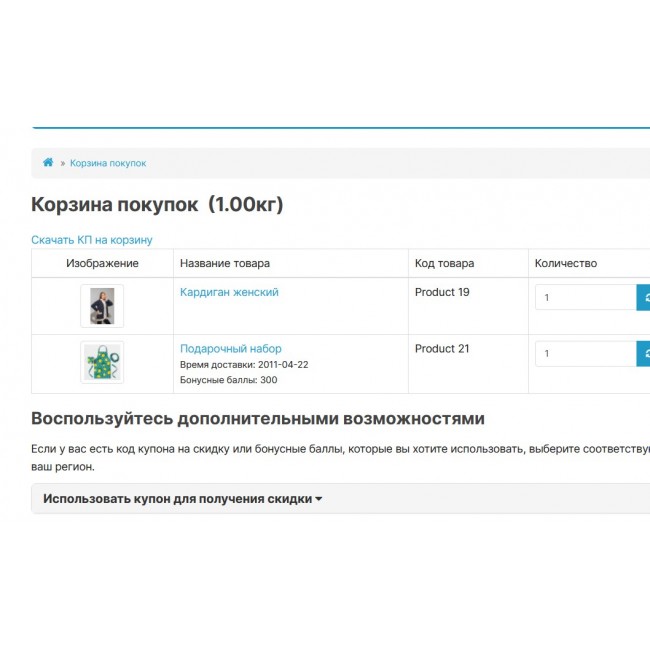Click the 'Product 21' code cell
Image resolution: width=650 pixels, height=650 pixels.
(x=442, y=349)
